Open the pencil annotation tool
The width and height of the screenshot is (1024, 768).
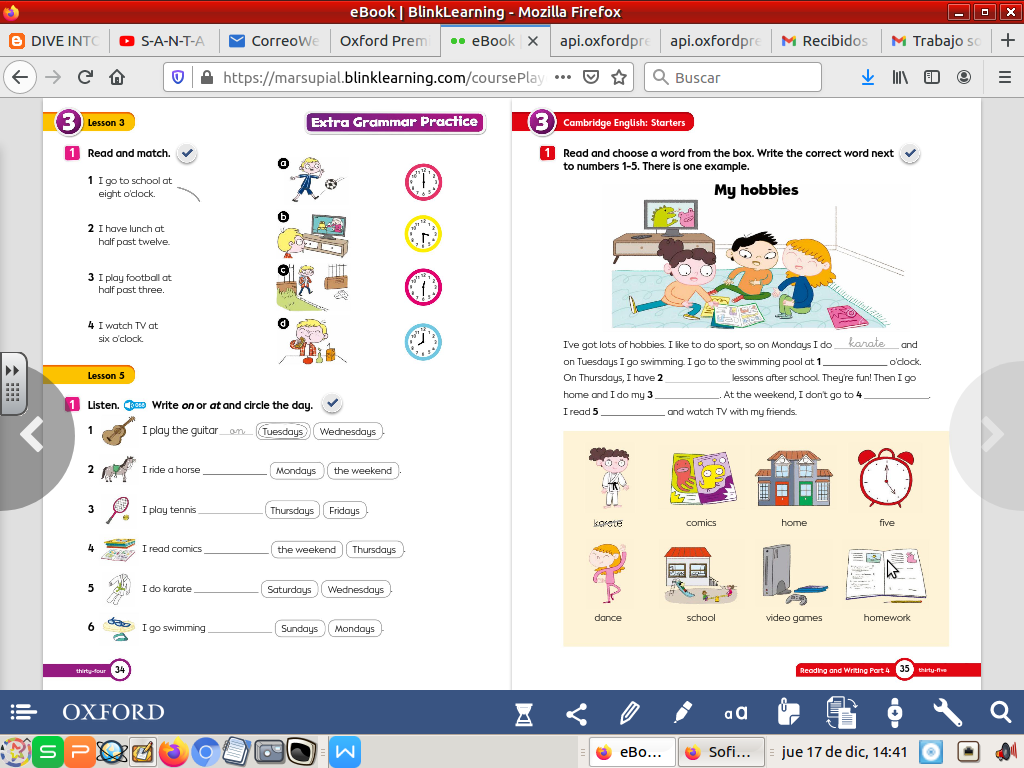coord(630,713)
